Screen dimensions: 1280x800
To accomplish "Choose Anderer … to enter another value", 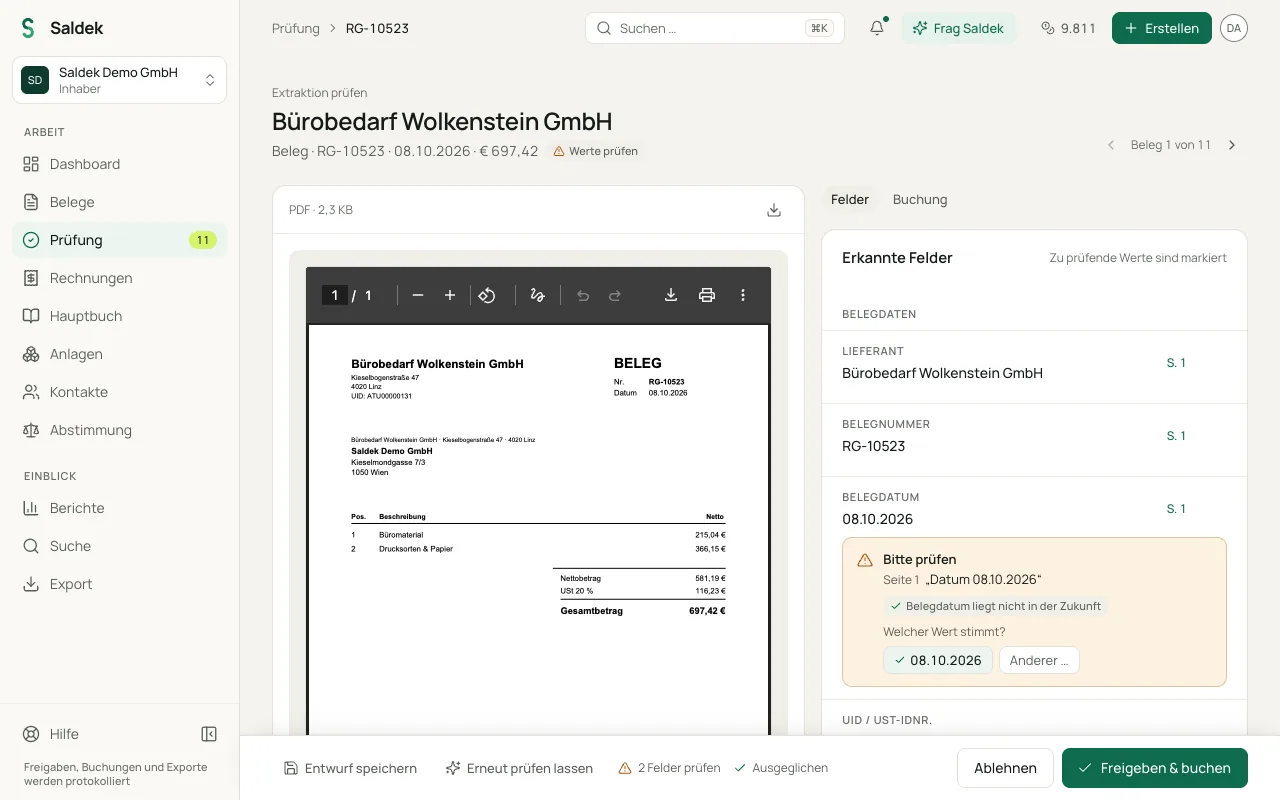I will coord(1039,660).
